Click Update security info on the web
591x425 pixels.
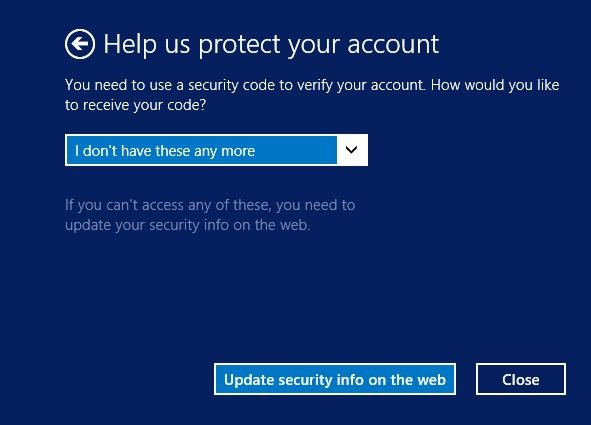(x=335, y=379)
